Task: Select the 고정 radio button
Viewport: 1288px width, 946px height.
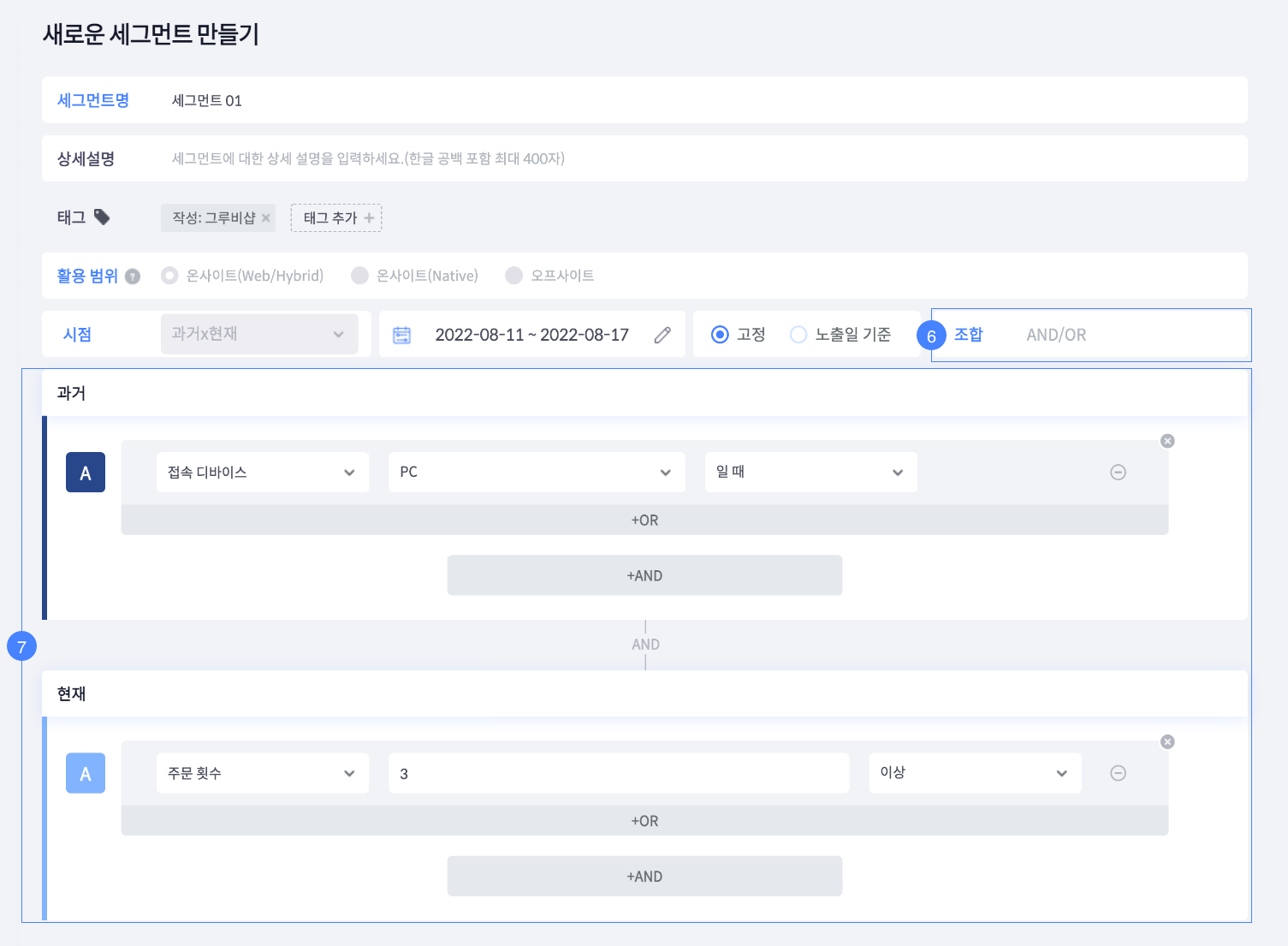Action: pyautogui.click(x=721, y=335)
